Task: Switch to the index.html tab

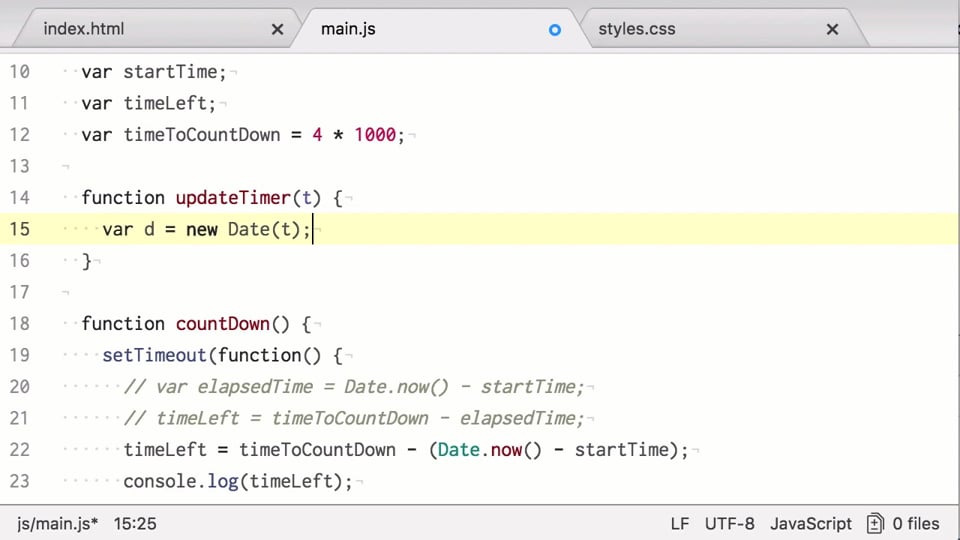Action: coord(84,29)
